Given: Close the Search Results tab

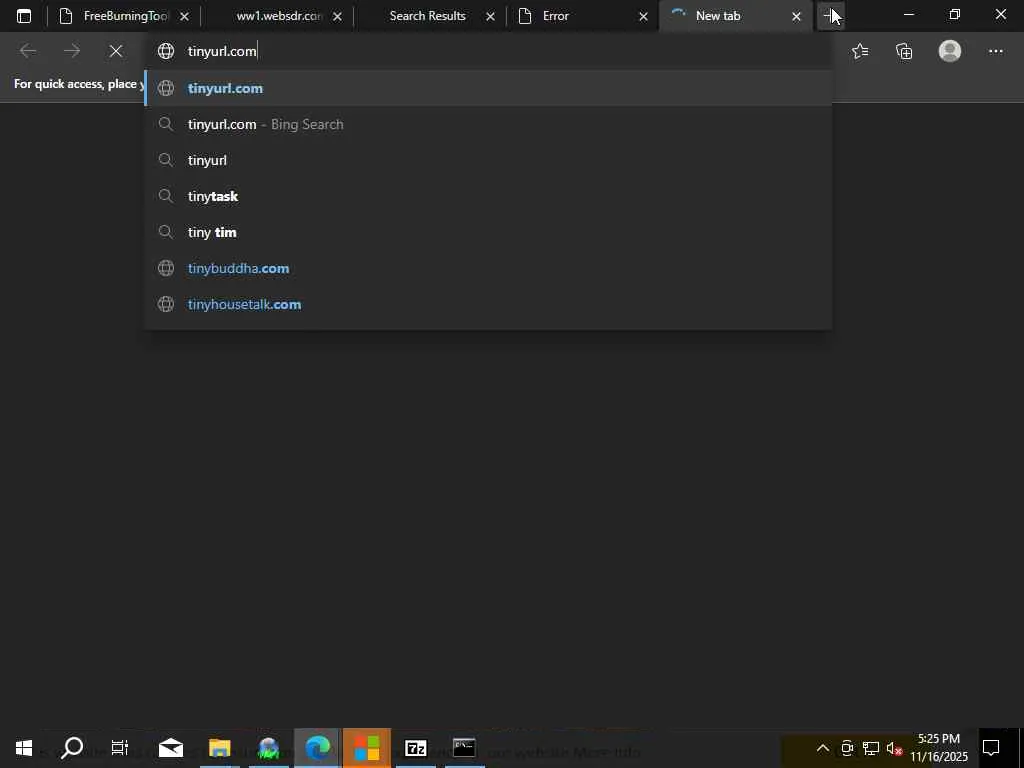Looking at the screenshot, I should point(490,16).
